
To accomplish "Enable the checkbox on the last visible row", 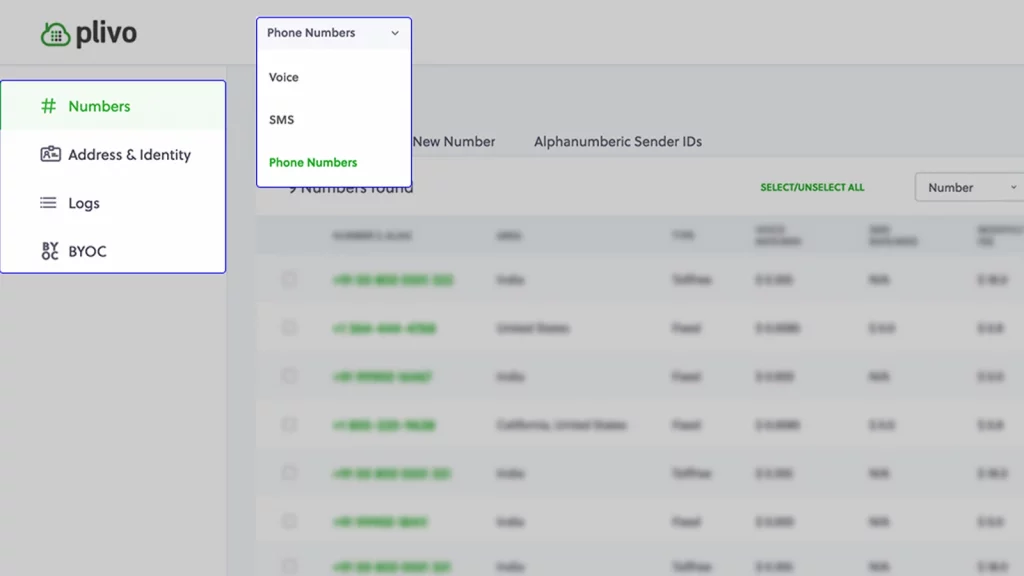I will (x=289, y=565).
